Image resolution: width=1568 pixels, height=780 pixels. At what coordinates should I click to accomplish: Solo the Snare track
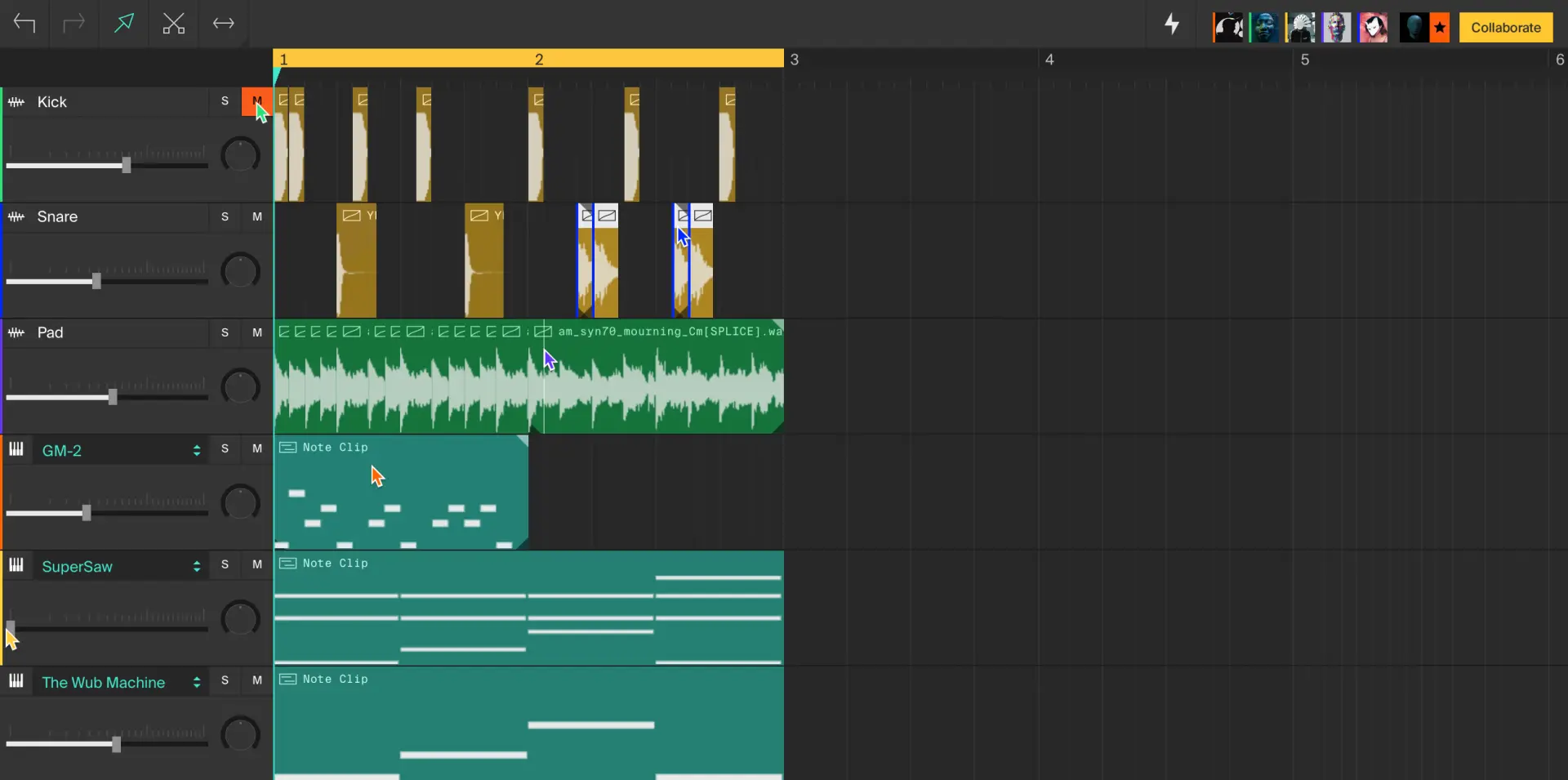tap(224, 216)
